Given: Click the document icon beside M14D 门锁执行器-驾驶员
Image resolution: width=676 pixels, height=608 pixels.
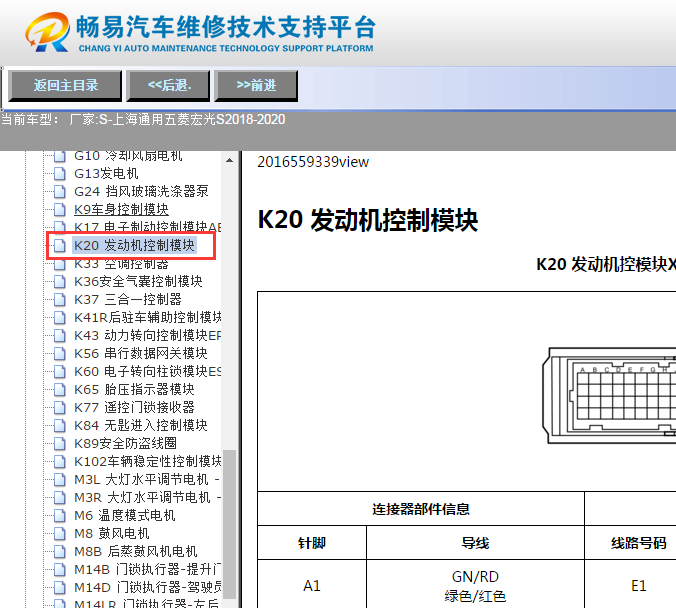Looking at the screenshot, I should 60,587.
